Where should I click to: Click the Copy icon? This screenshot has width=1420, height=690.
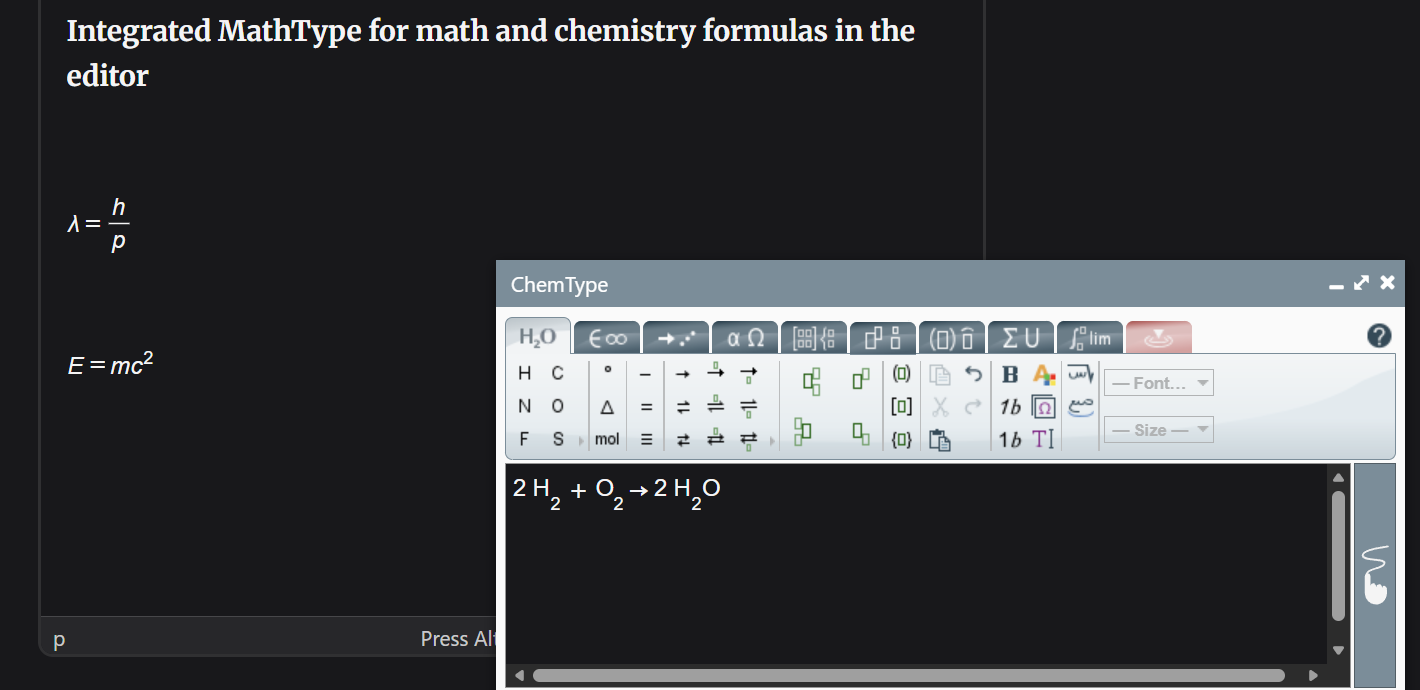pyautogui.click(x=940, y=375)
